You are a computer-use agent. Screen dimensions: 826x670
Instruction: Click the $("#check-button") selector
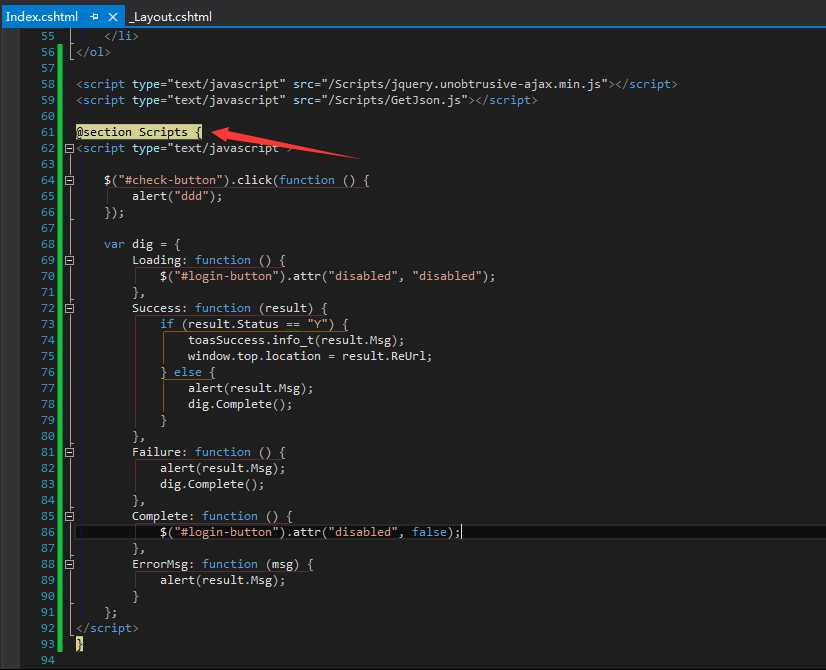coord(167,180)
